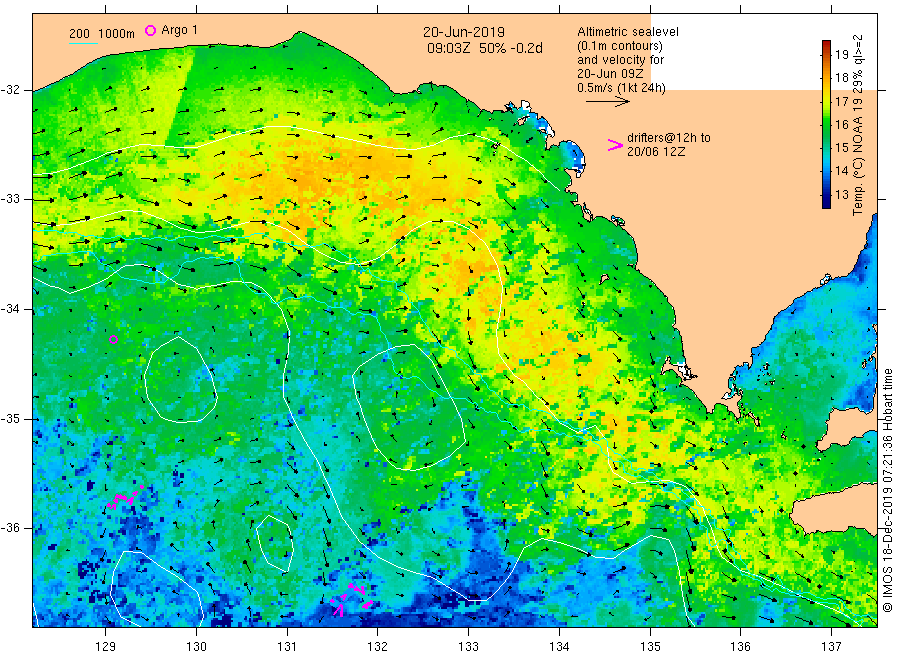Click the 20/06 12Z drifter date text

[656, 152]
